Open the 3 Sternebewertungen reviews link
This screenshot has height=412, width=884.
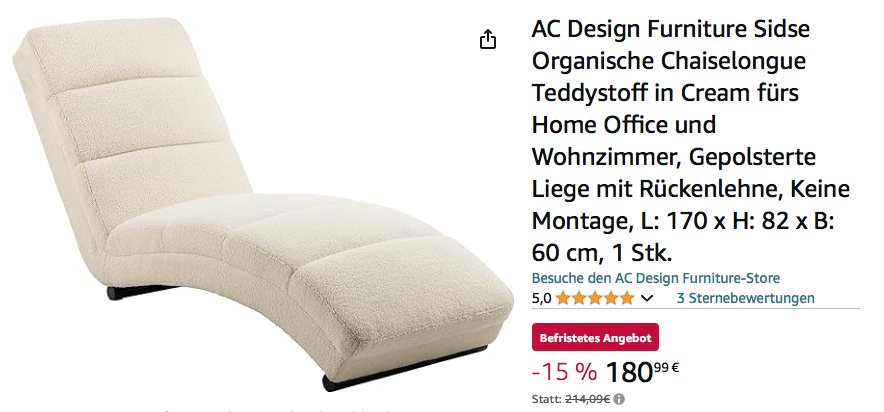tap(745, 298)
